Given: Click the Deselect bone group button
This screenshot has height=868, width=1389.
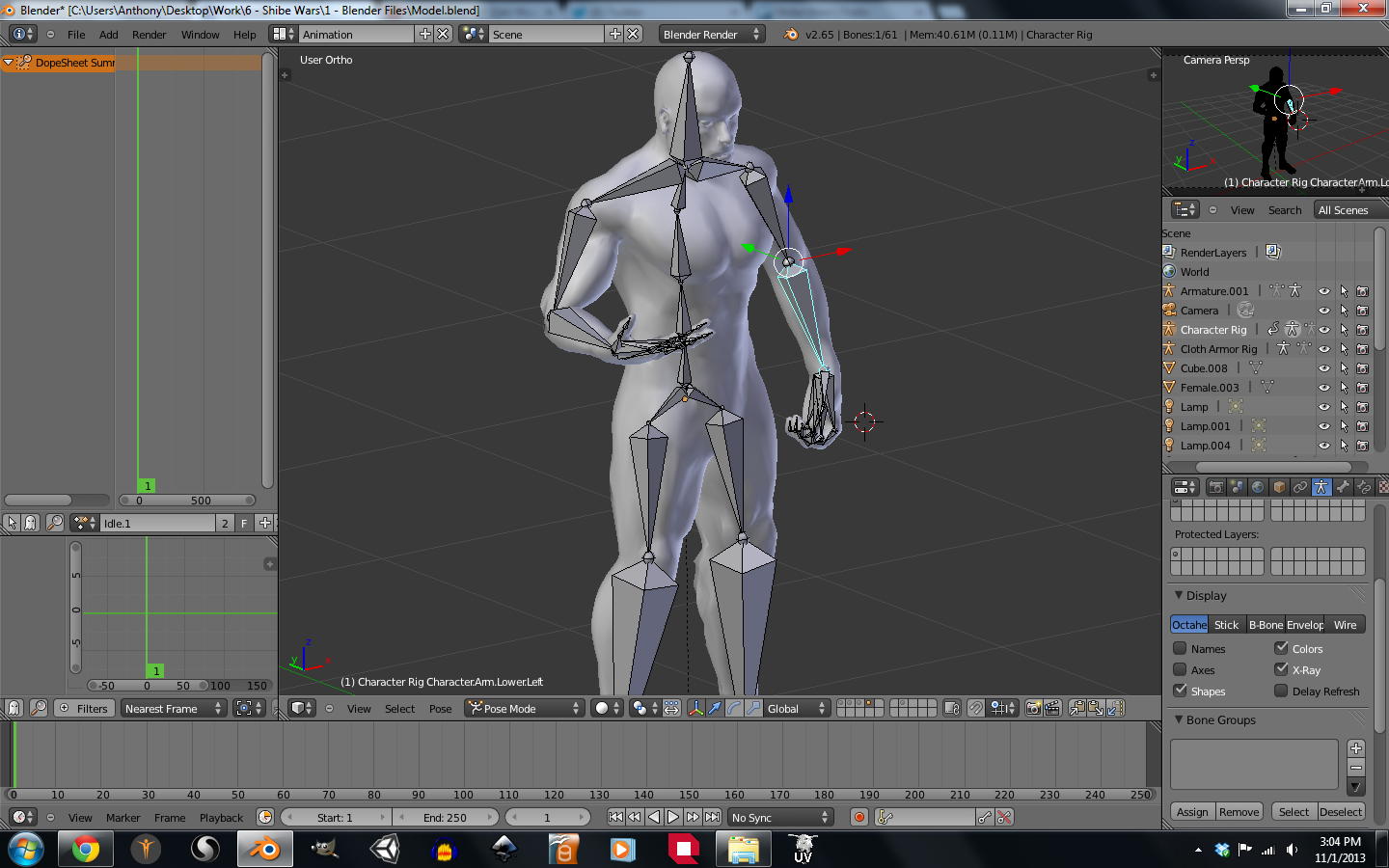Looking at the screenshot, I should [1341, 812].
